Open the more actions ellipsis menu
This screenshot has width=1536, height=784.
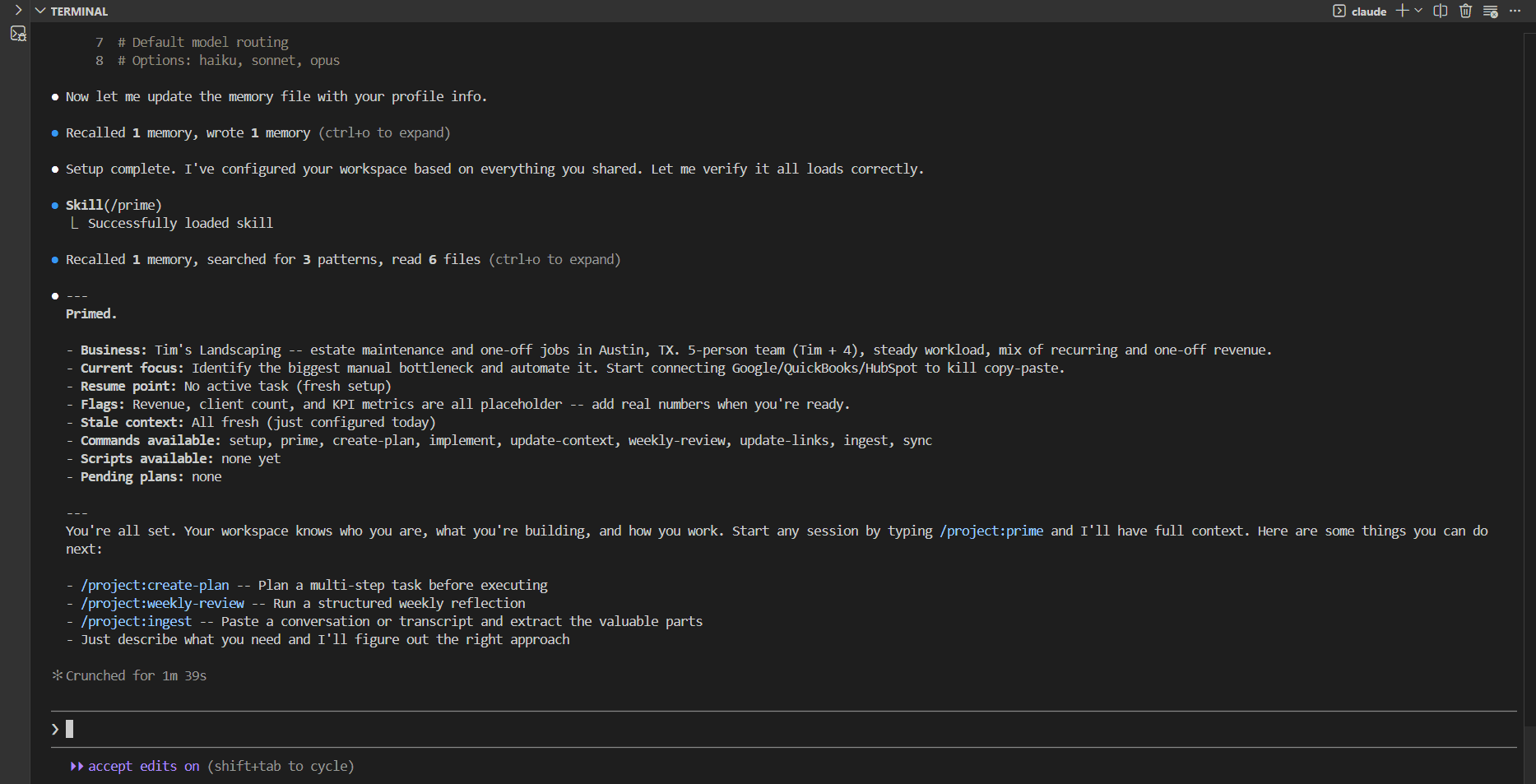tap(1515, 11)
